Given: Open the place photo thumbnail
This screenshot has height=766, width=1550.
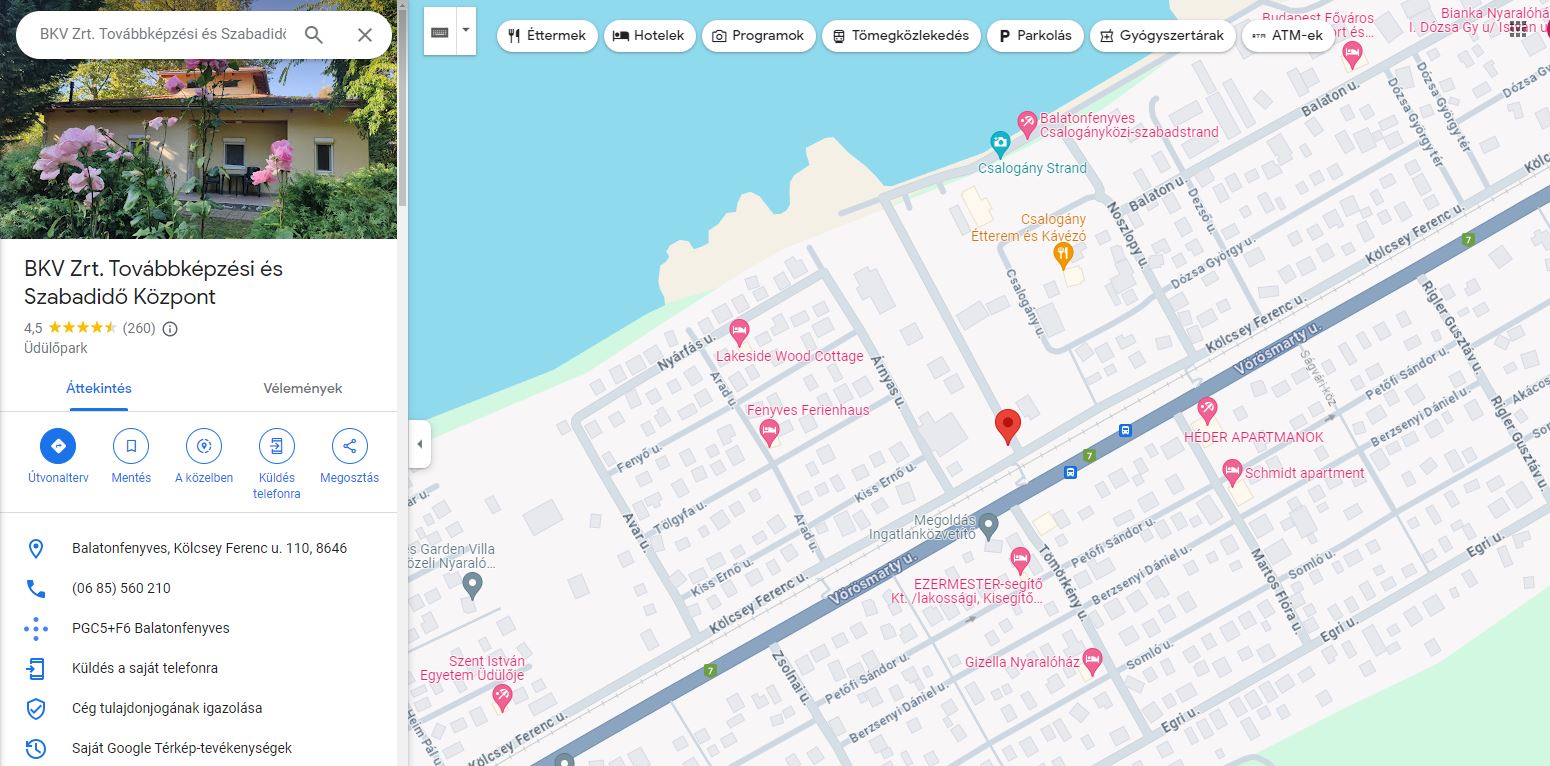Looking at the screenshot, I should pyautogui.click(x=198, y=120).
